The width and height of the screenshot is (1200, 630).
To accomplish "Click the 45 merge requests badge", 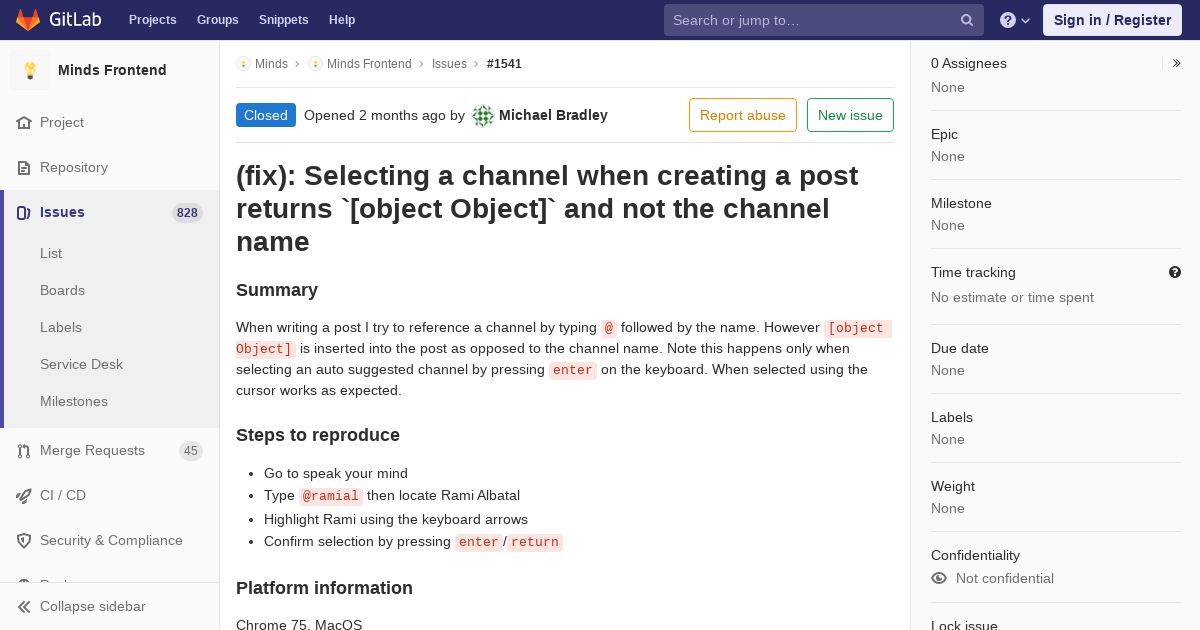I will click(x=191, y=451).
